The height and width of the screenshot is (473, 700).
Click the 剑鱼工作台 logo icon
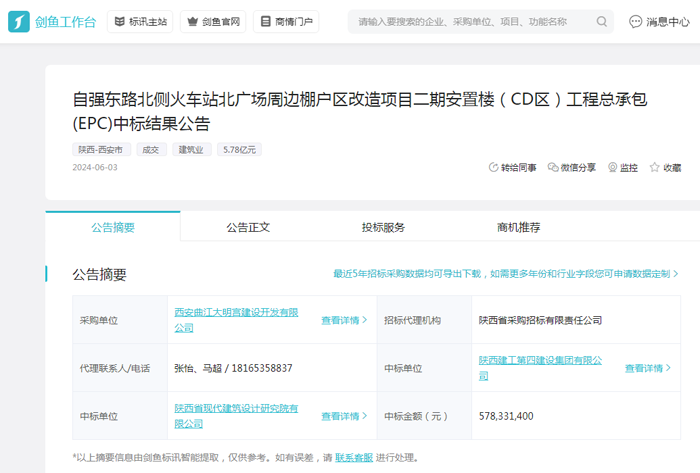[x=19, y=21]
